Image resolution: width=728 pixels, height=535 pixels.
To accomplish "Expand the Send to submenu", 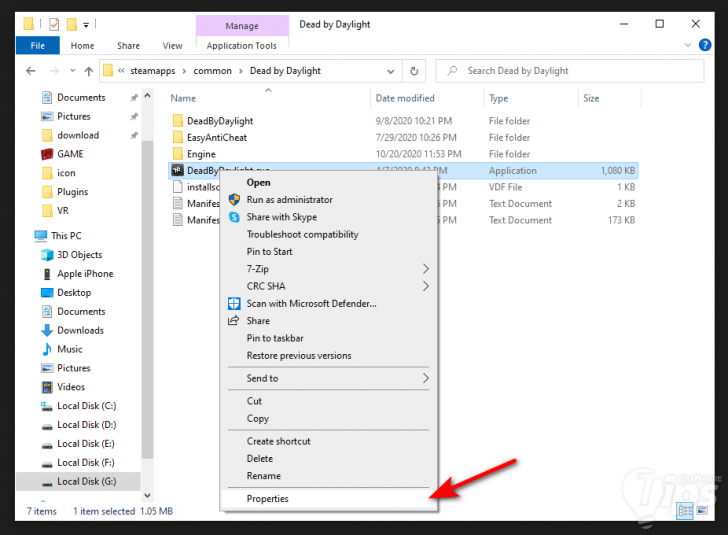I will (x=329, y=378).
